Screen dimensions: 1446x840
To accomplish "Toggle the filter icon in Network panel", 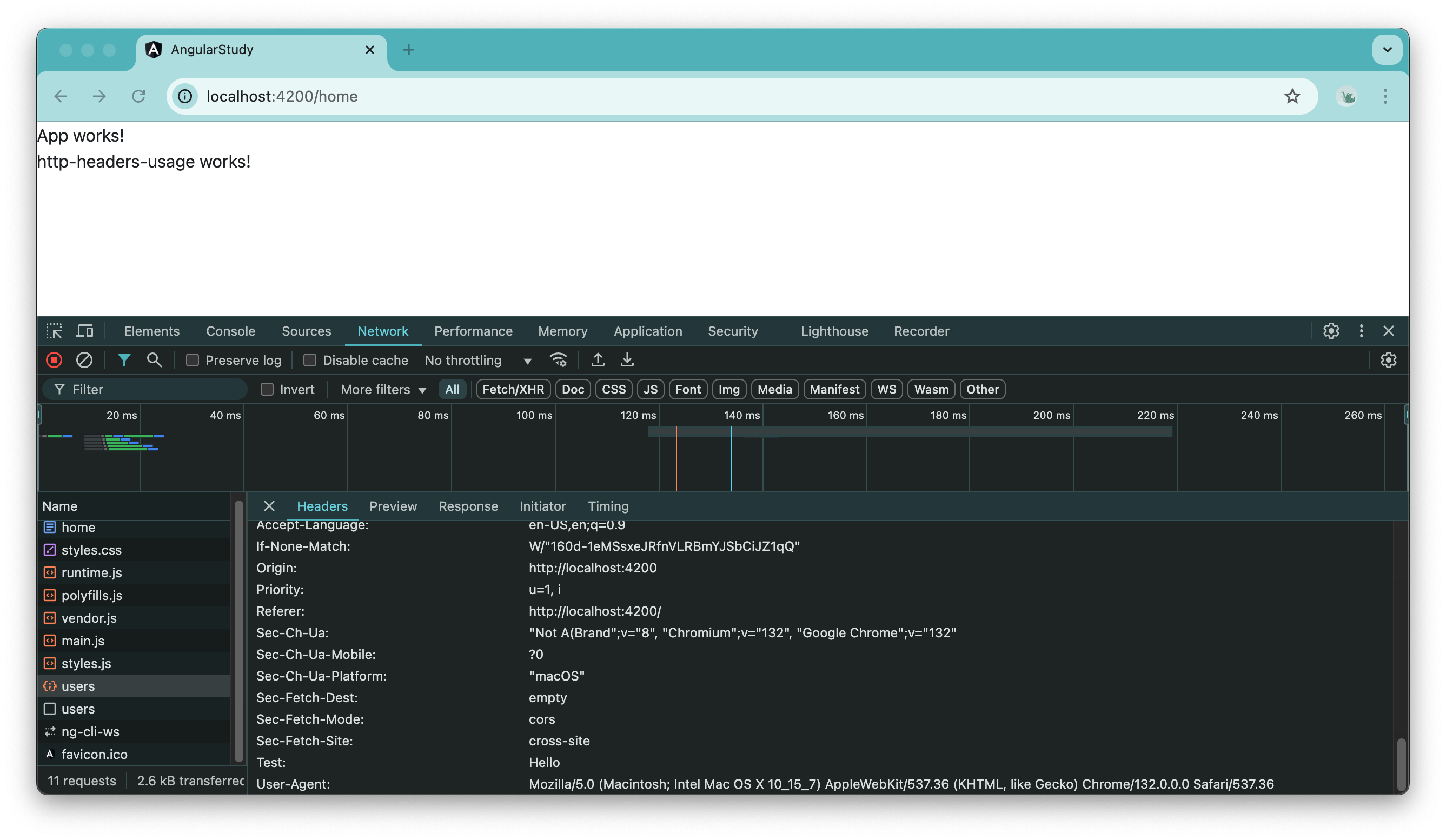I will (x=122, y=359).
